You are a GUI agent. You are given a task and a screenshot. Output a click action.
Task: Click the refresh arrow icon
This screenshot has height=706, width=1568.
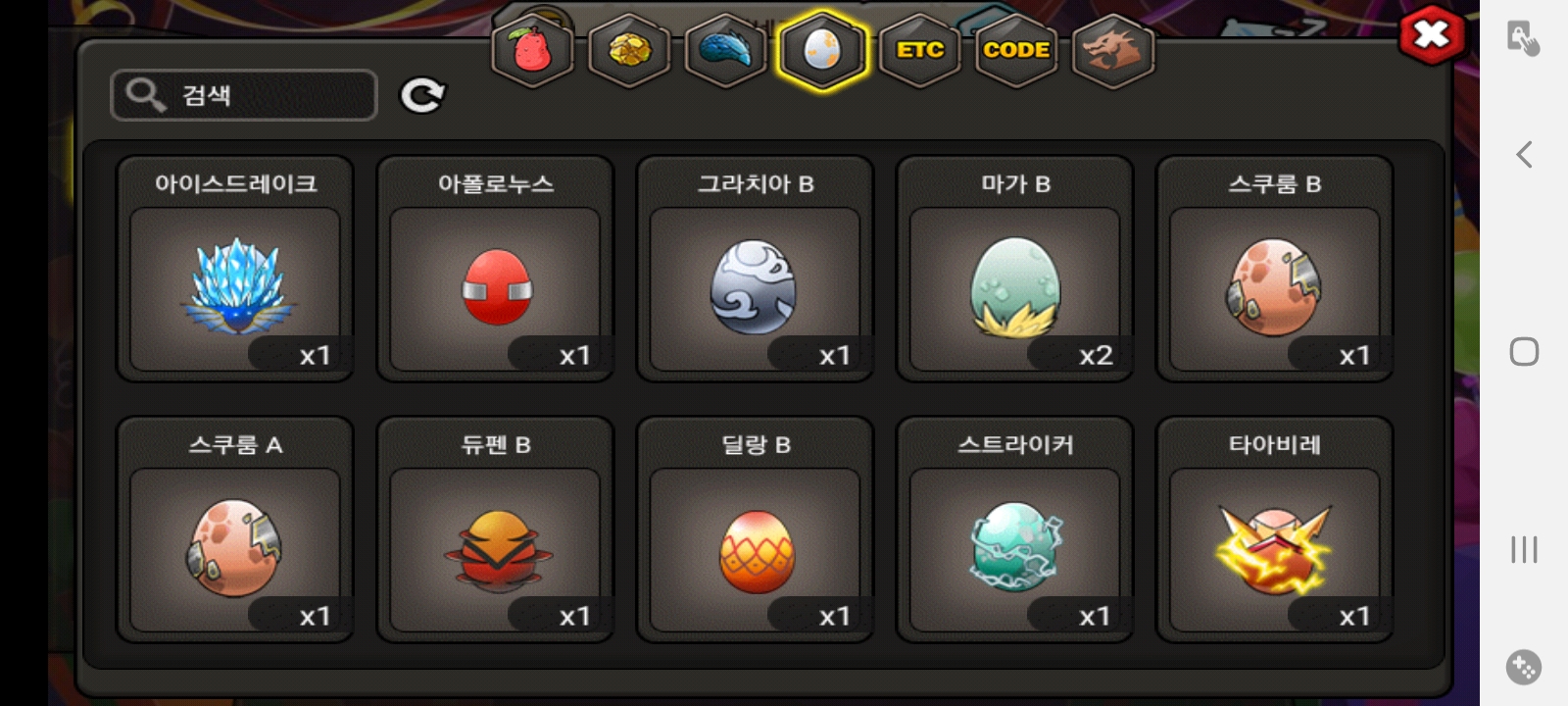click(422, 95)
